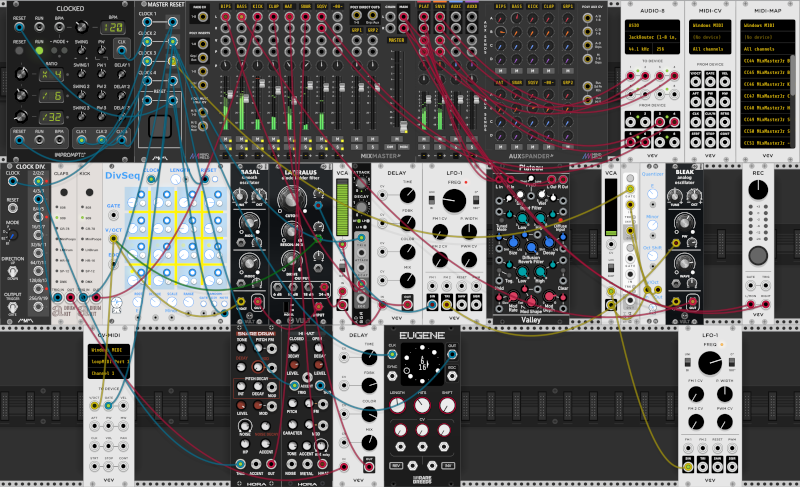The height and width of the screenshot is (487, 800).
Task: Start recording with the REC module button
Action: 758,255
